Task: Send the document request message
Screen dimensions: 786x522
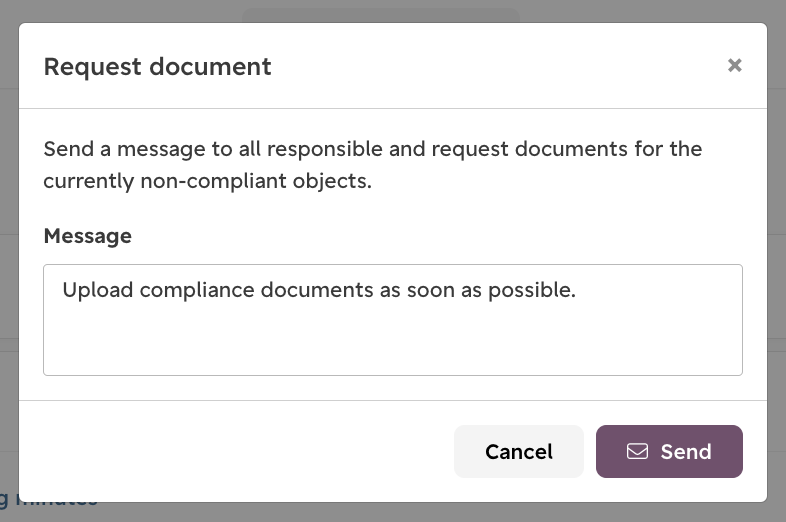Action: click(x=669, y=451)
